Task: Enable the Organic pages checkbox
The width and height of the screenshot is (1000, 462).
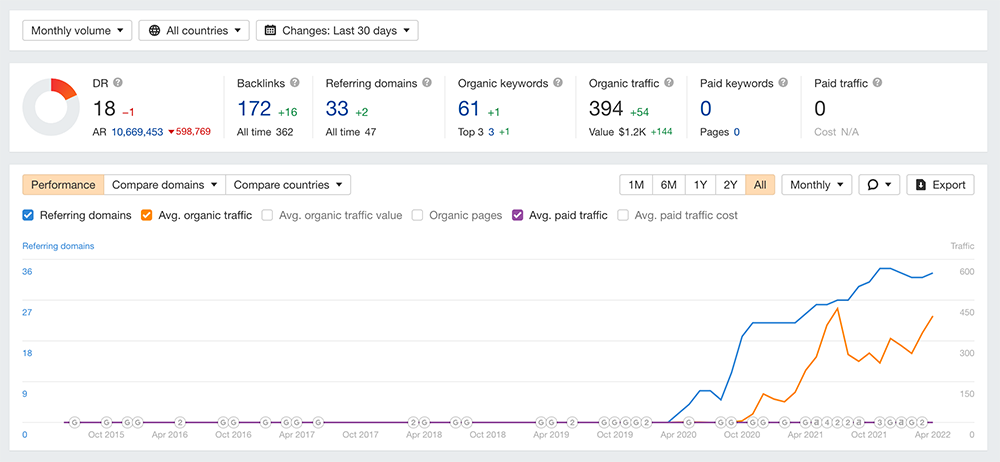Action: [x=418, y=215]
